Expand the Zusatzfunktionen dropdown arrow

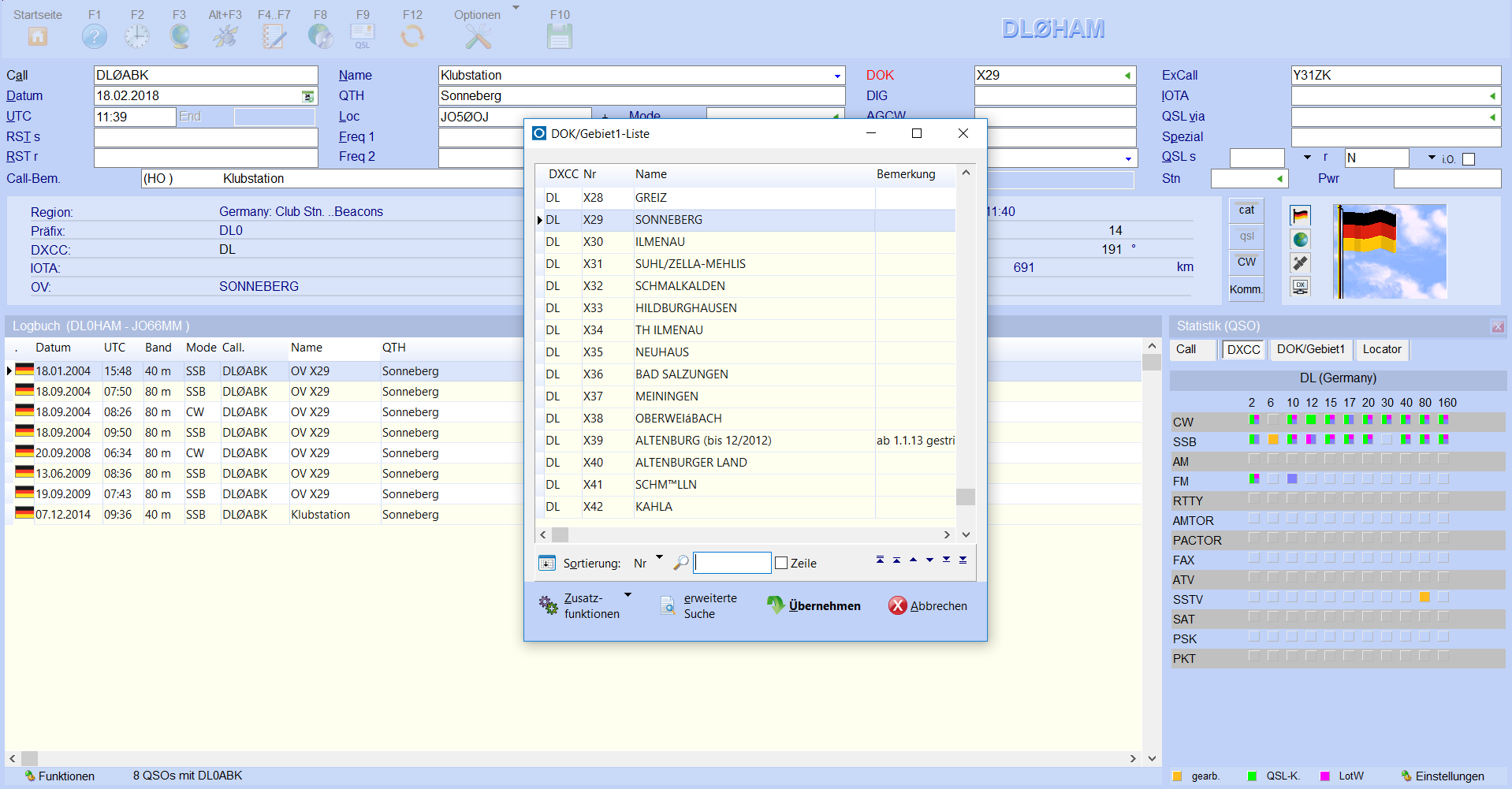(x=628, y=595)
